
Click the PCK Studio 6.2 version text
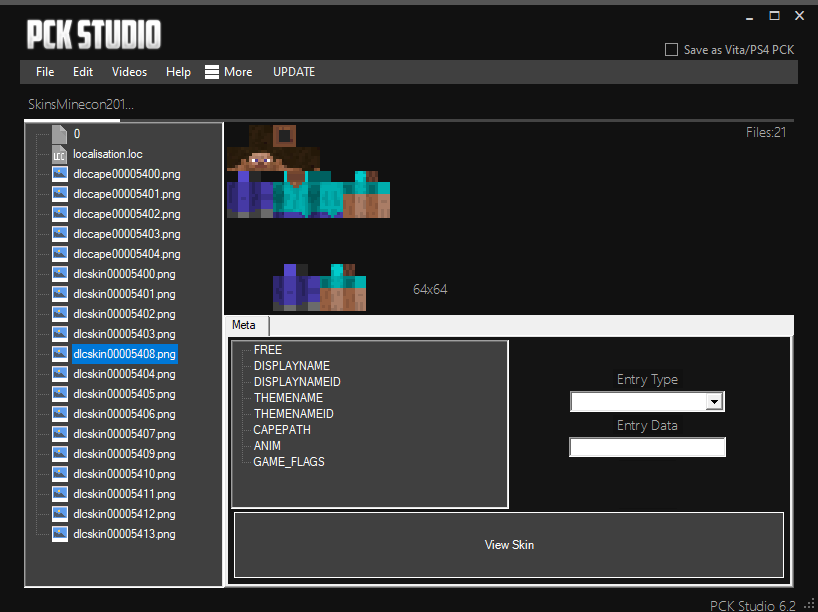coord(753,606)
